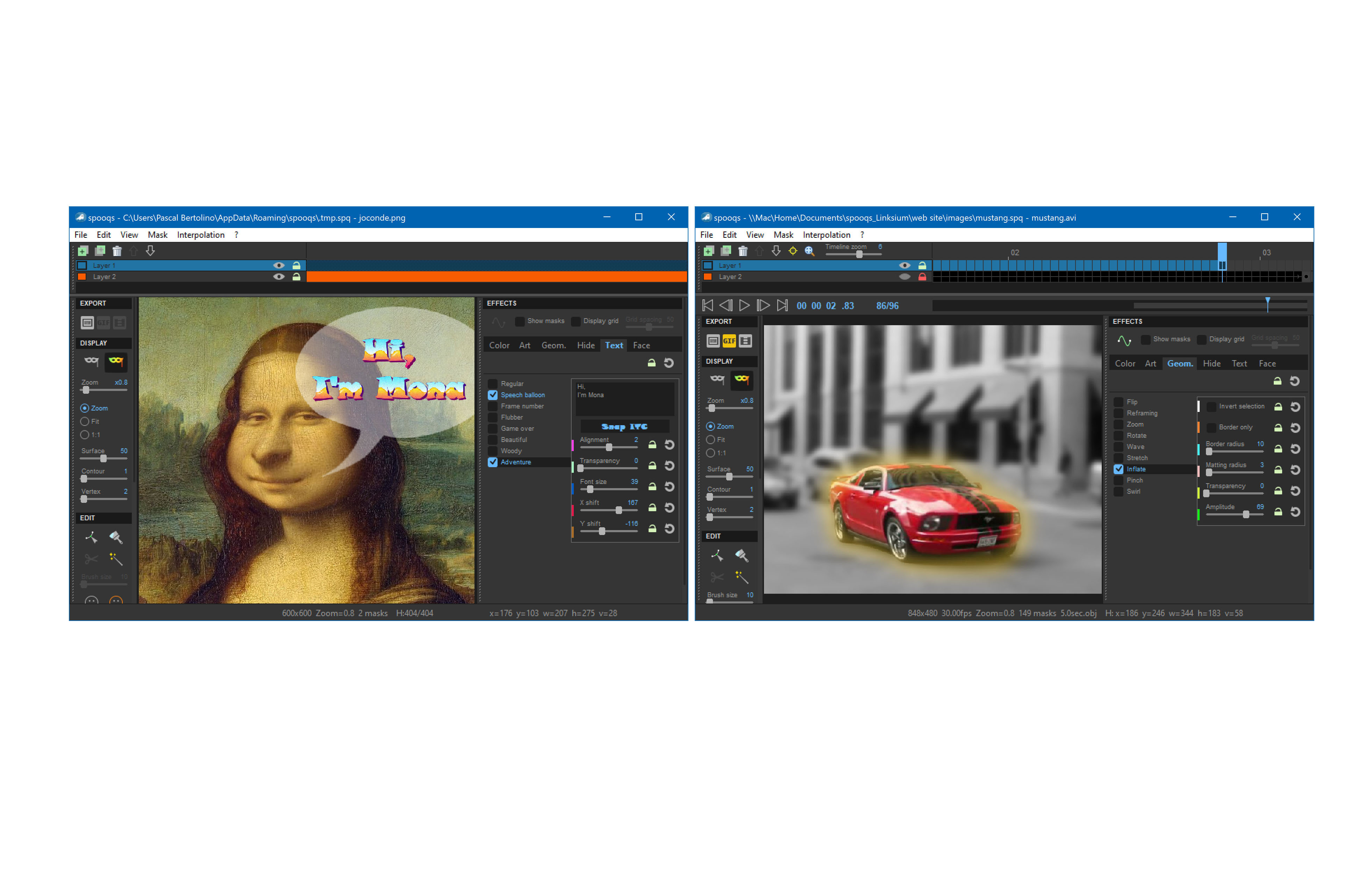Jump to last frame of mustang video
This screenshot has width=1372, height=878.
click(783, 306)
